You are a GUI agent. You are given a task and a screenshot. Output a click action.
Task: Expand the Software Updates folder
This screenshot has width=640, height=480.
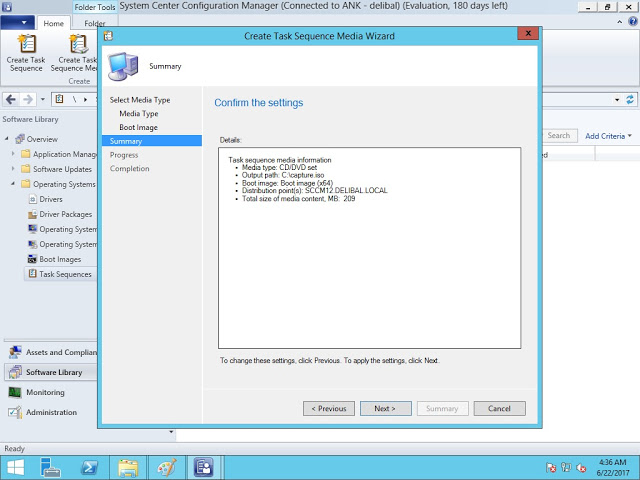(x=13, y=169)
